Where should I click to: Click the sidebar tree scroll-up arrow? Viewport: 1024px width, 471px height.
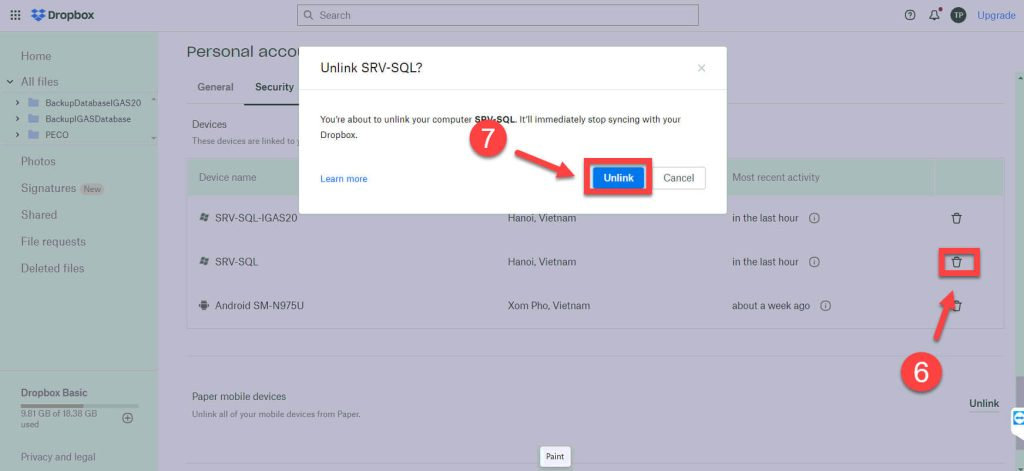point(154,100)
